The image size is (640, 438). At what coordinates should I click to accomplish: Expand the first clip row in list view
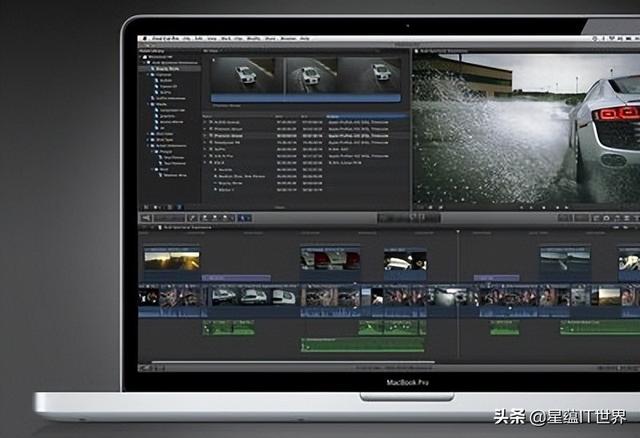pos(205,122)
